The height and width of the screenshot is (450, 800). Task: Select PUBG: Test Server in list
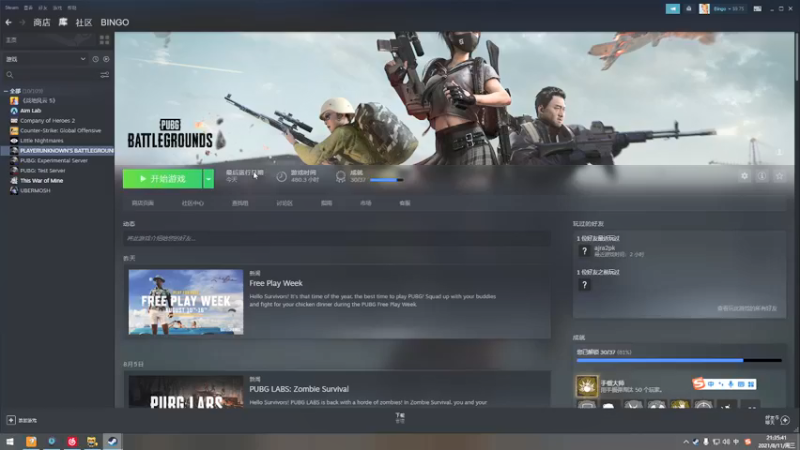pyautogui.click(x=43, y=170)
